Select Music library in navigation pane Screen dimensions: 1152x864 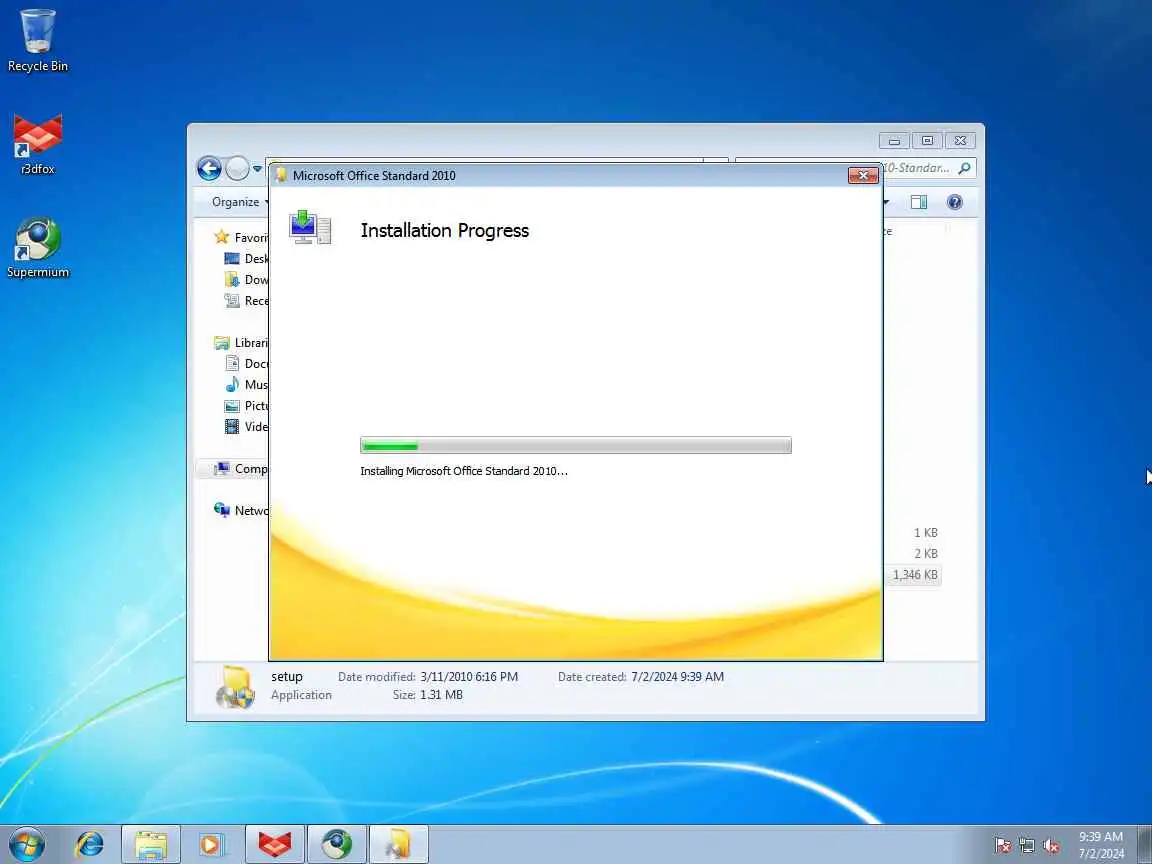246,385
